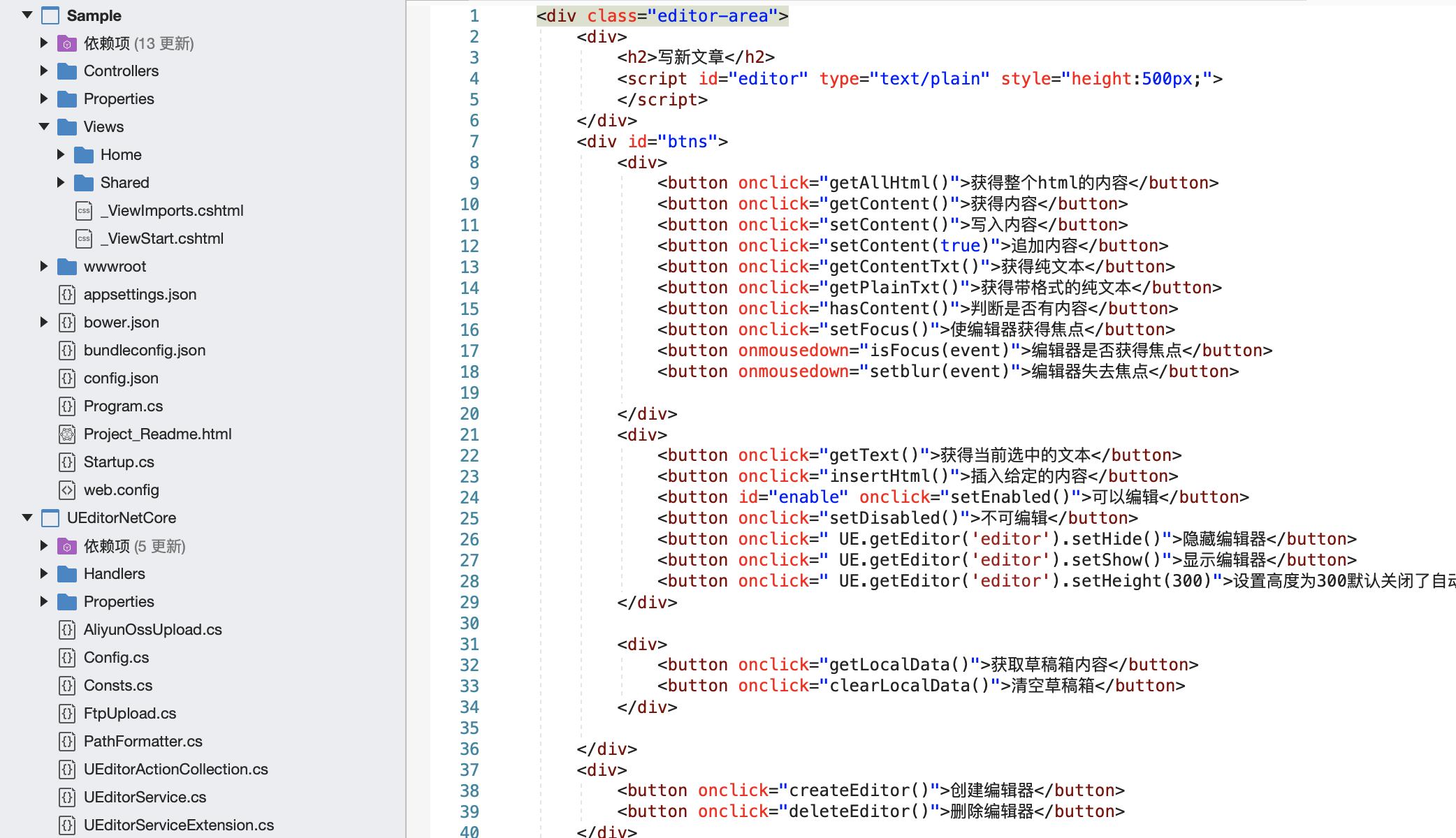Open the UEditorServiceExtension.cs file
The height and width of the screenshot is (838, 1456).
[179, 825]
